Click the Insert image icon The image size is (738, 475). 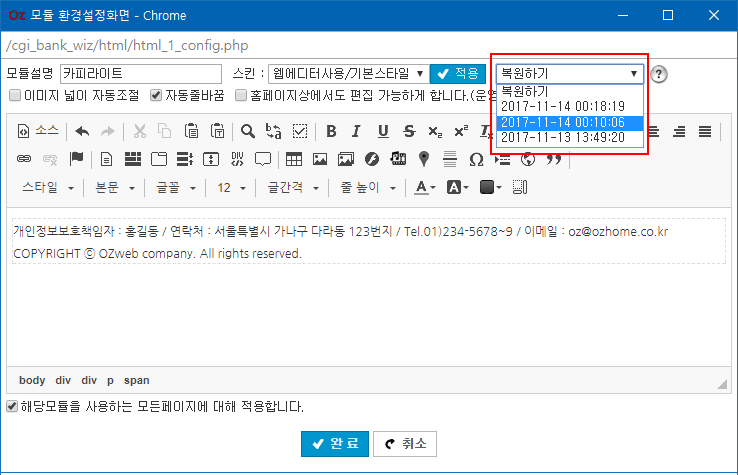click(320, 159)
